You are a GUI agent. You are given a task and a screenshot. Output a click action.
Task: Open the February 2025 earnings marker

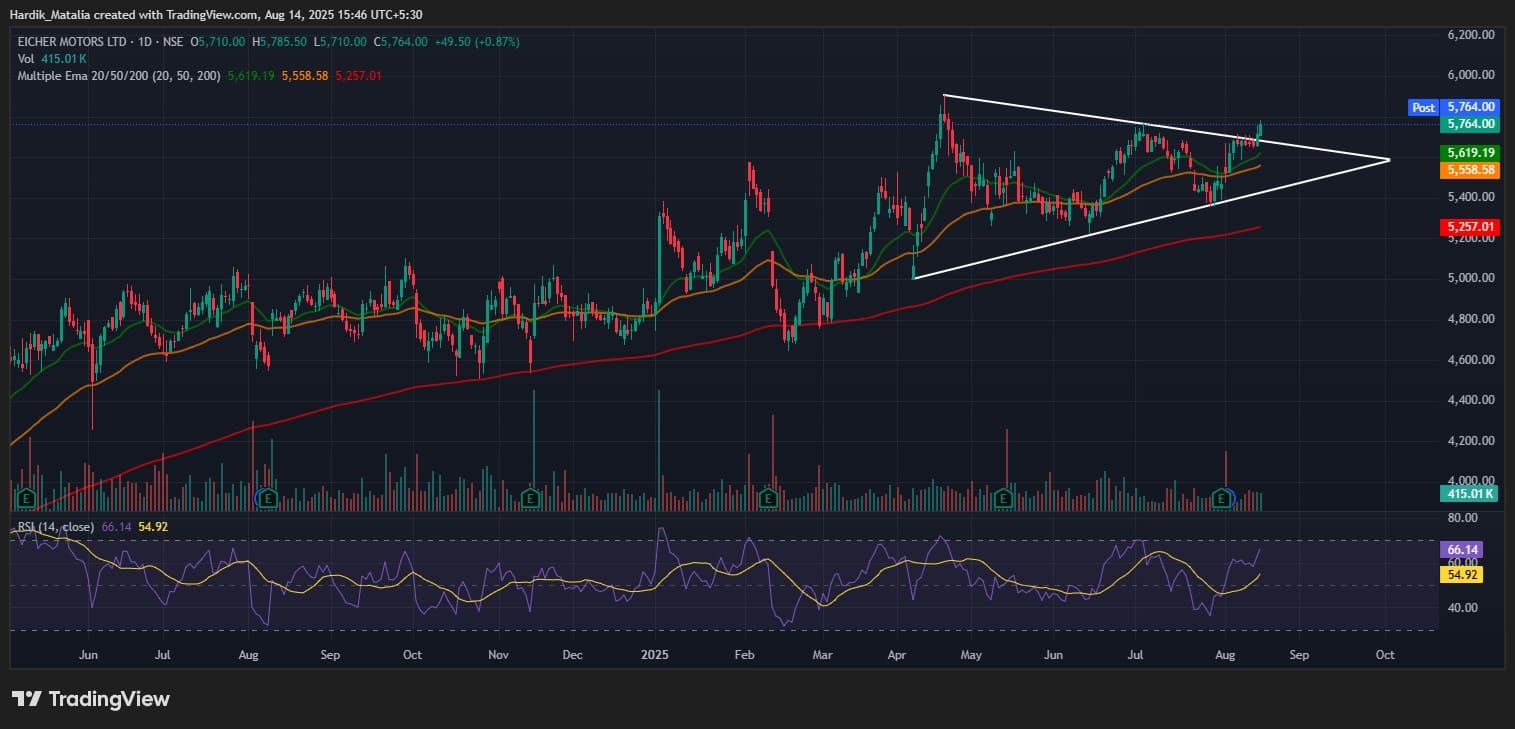tap(768, 497)
